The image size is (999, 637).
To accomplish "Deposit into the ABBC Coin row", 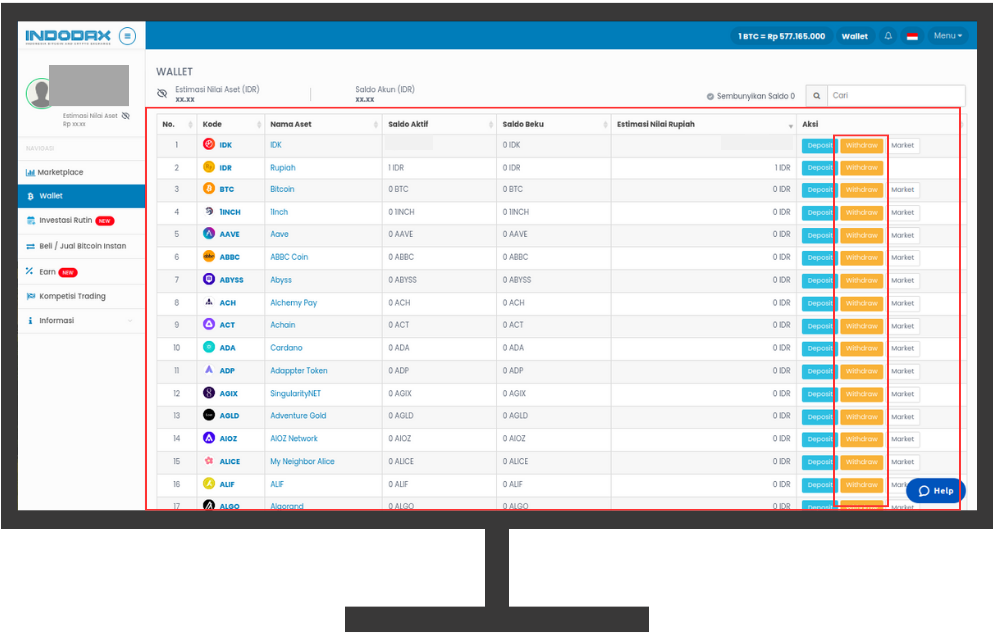I will [x=819, y=257].
